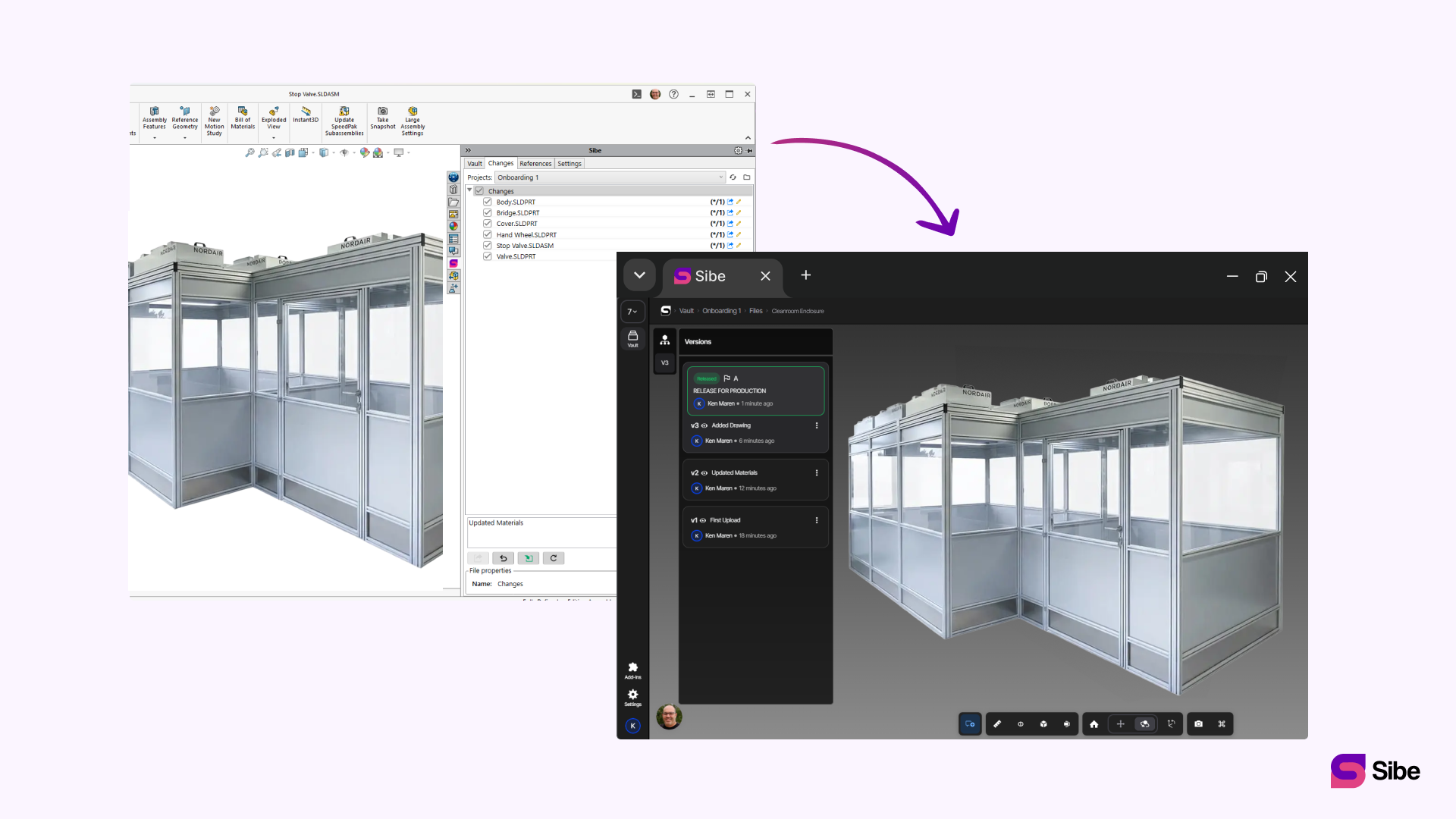Uncheck Cover.SLDPRT
1456x819 pixels.
(x=488, y=224)
